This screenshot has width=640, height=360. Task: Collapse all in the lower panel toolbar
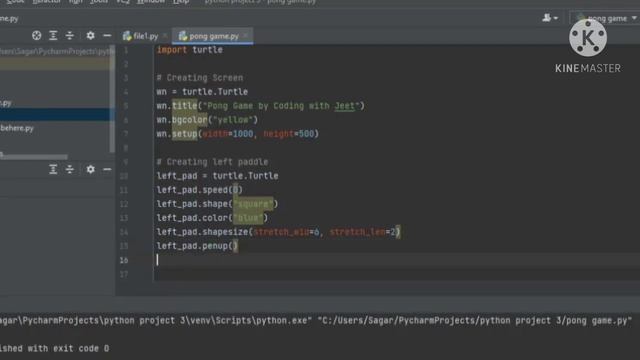pos(70,169)
